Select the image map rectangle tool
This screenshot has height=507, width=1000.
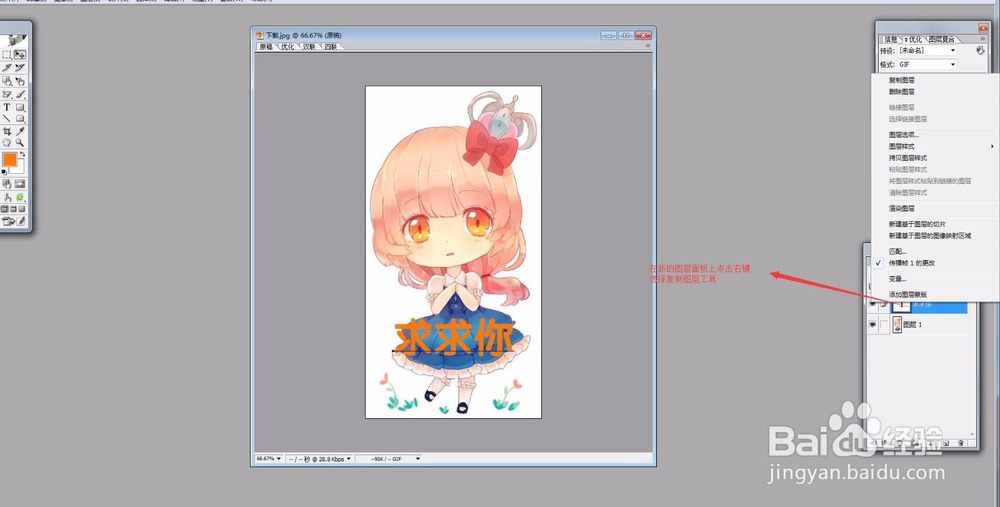click(x=6, y=81)
